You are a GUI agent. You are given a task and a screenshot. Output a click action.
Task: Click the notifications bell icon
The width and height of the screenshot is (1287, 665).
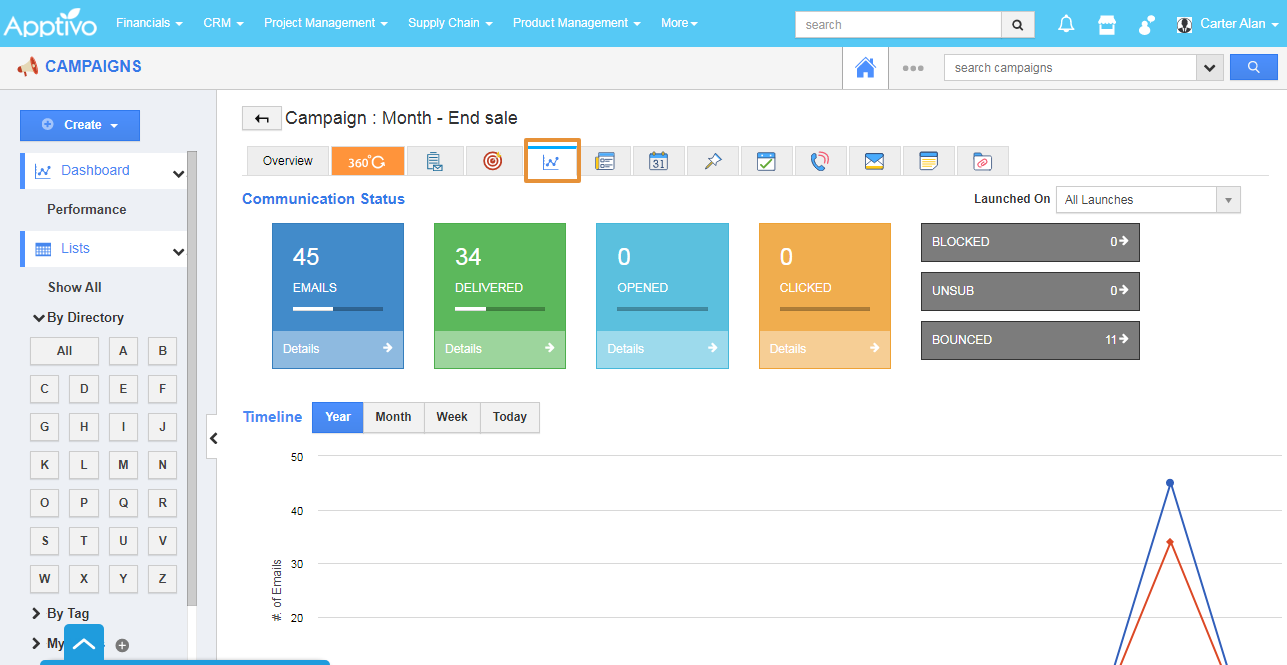click(1066, 24)
